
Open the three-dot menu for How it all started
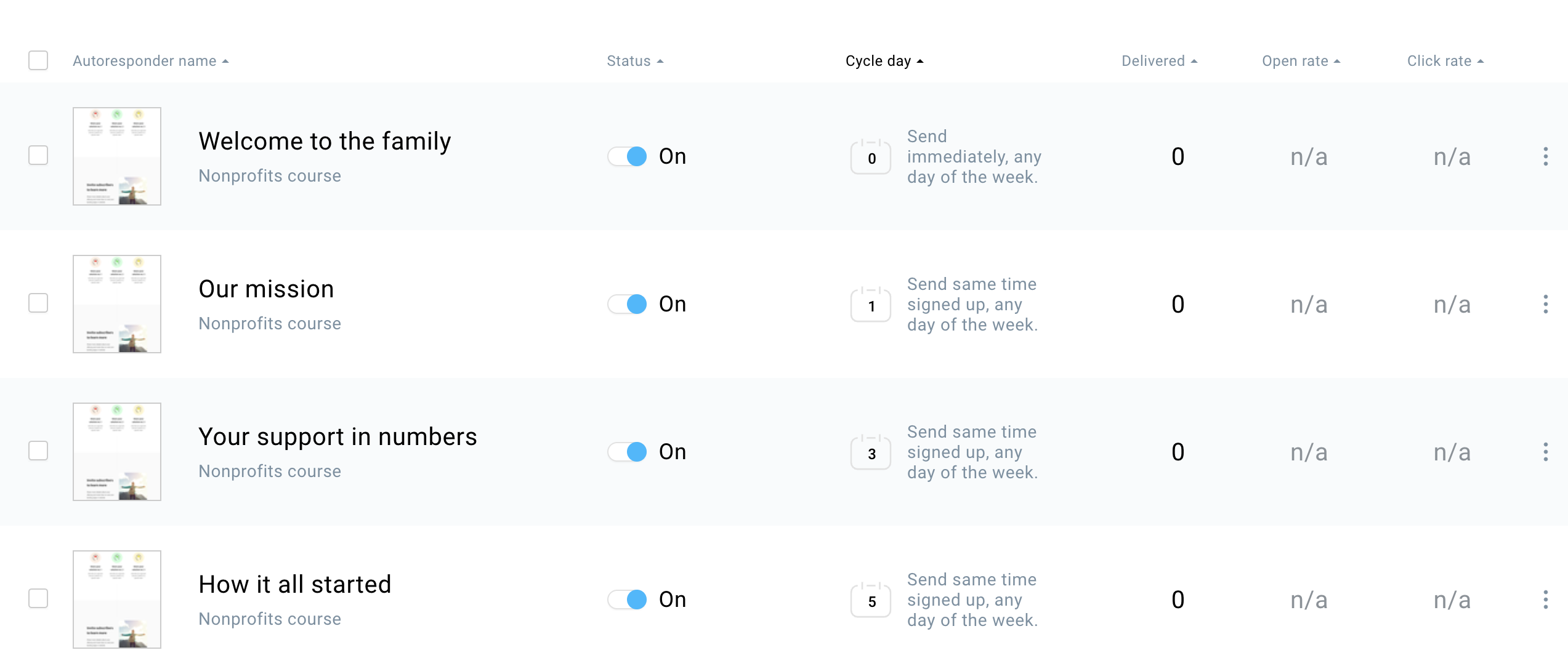(1546, 600)
